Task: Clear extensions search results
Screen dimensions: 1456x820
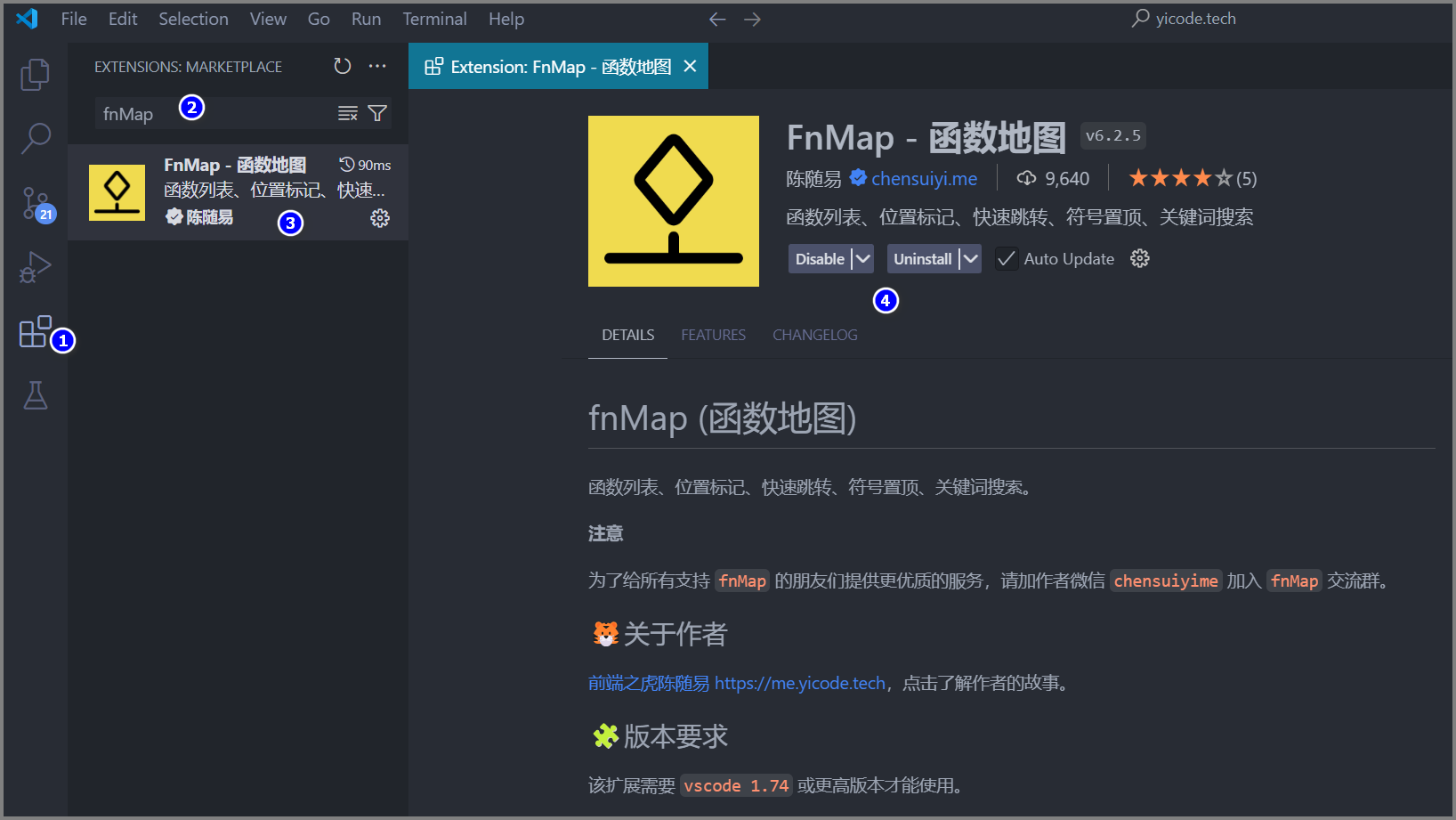Action: [x=347, y=113]
